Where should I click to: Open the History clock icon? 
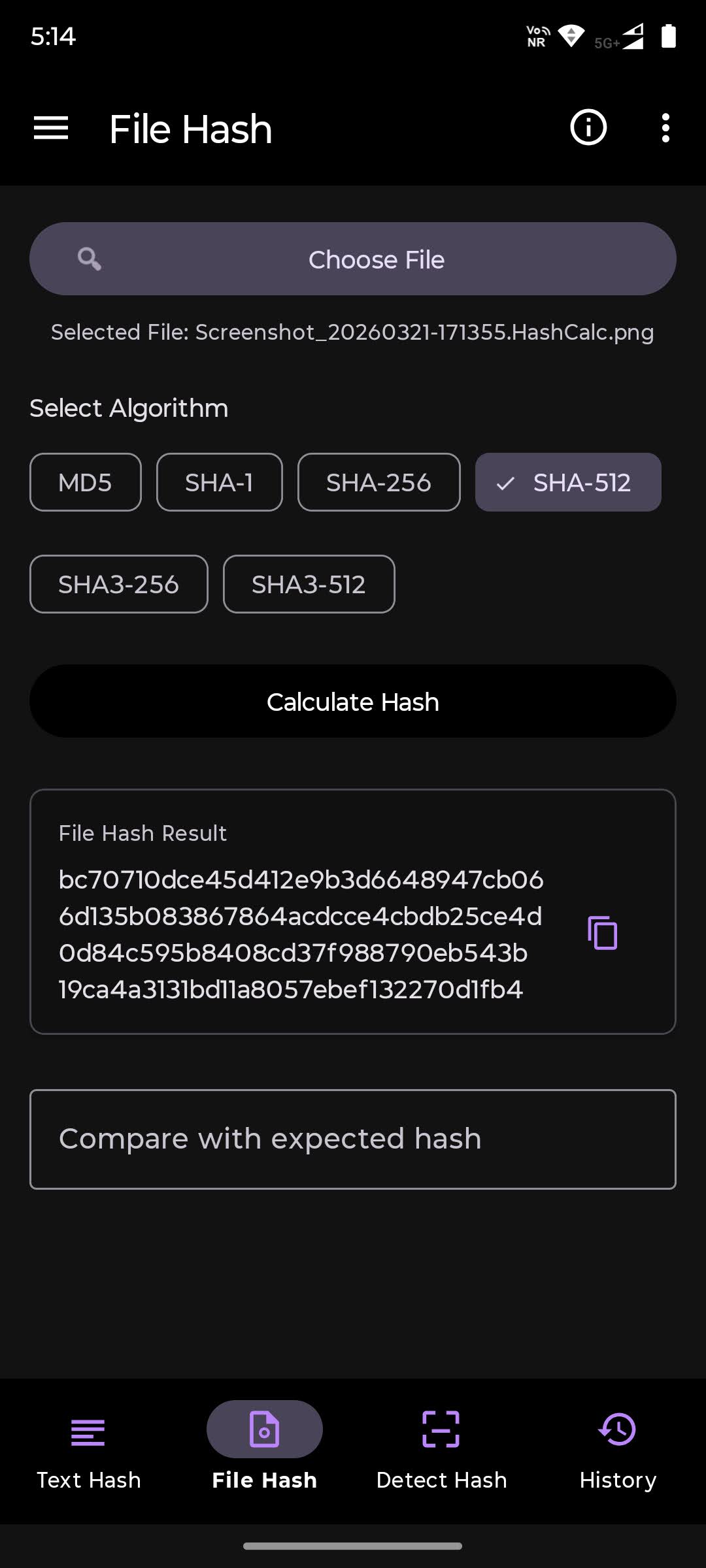click(618, 1429)
